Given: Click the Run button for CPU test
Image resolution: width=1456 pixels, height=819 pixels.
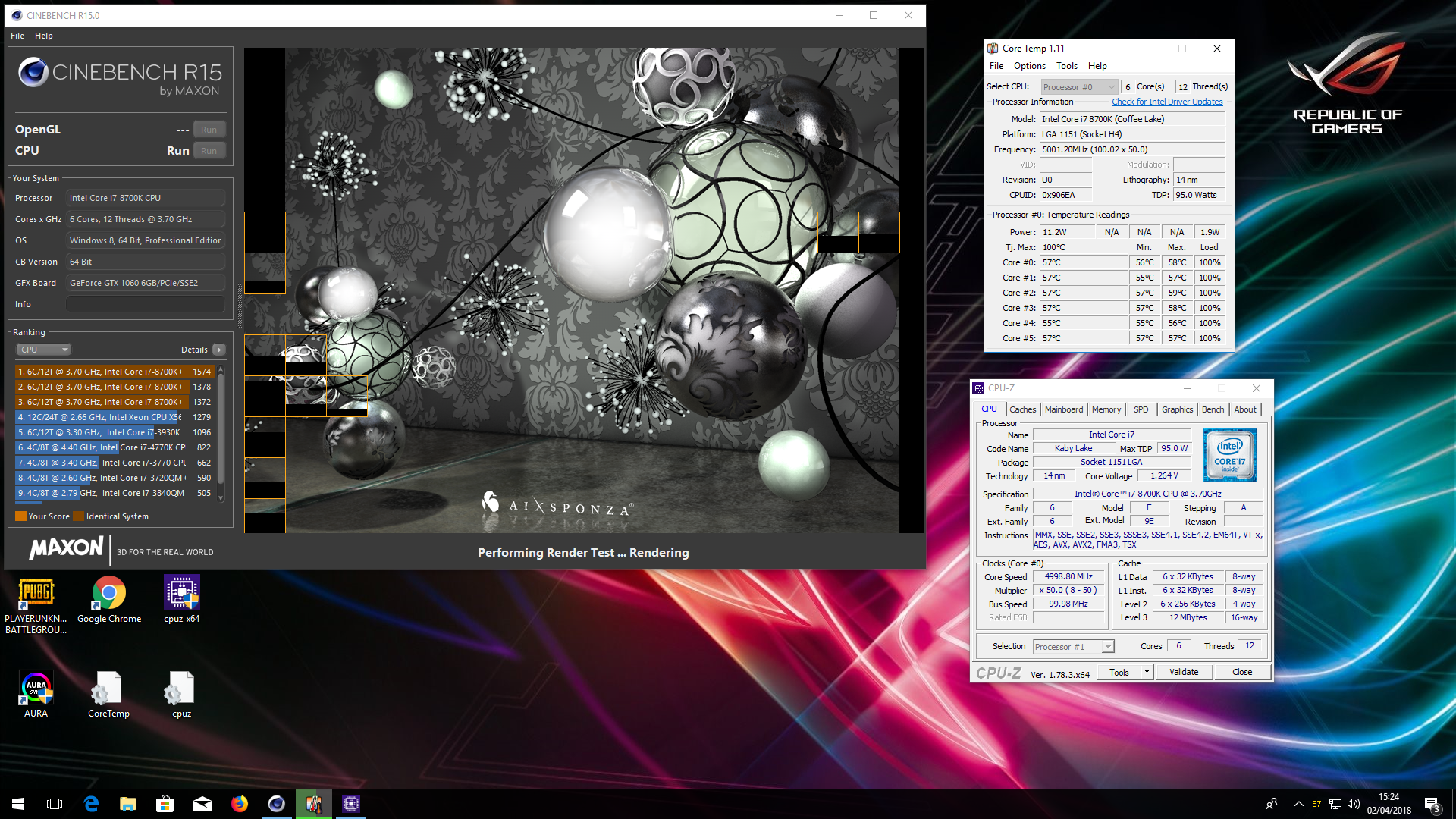Looking at the screenshot, I should click(x=209, y=151).
